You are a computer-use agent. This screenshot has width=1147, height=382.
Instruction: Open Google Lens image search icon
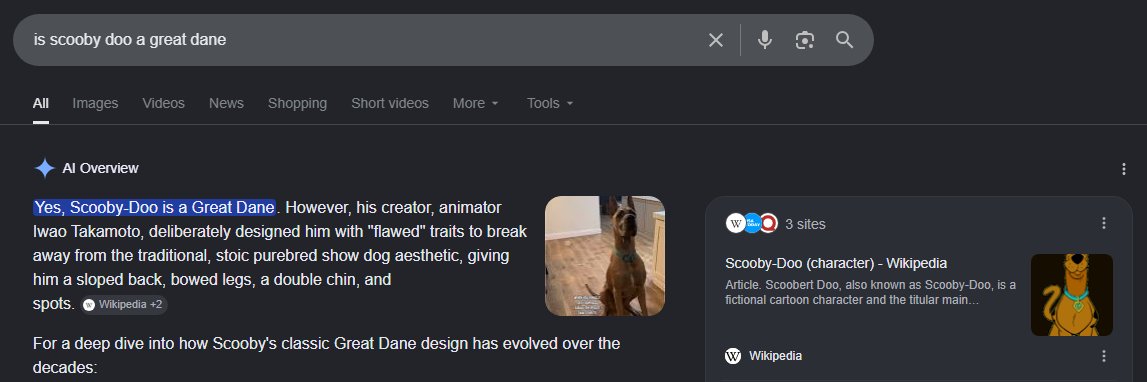805,40
